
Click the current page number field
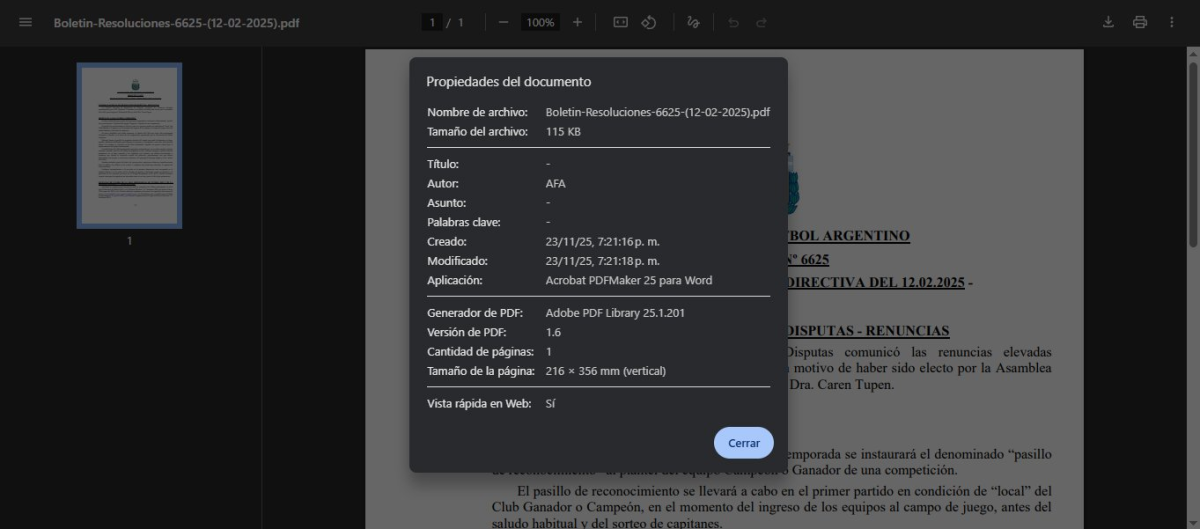click(432, 22)
